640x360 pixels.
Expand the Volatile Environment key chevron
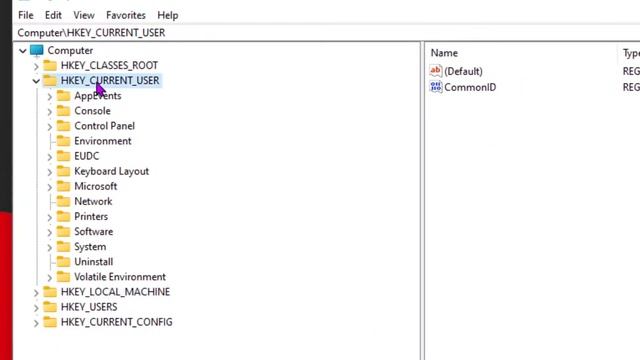50,278
